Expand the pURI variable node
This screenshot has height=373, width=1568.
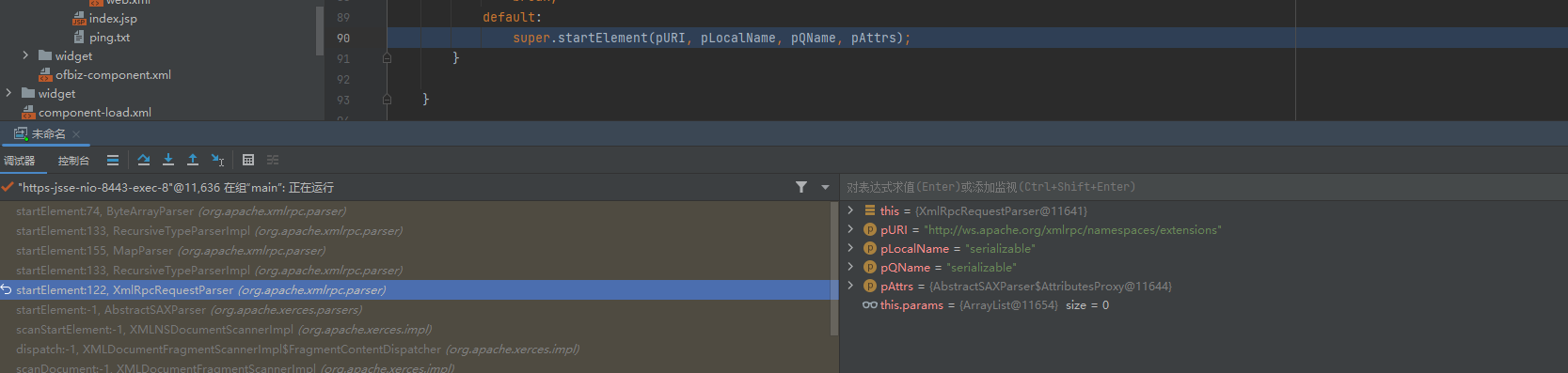coord(850,229)
